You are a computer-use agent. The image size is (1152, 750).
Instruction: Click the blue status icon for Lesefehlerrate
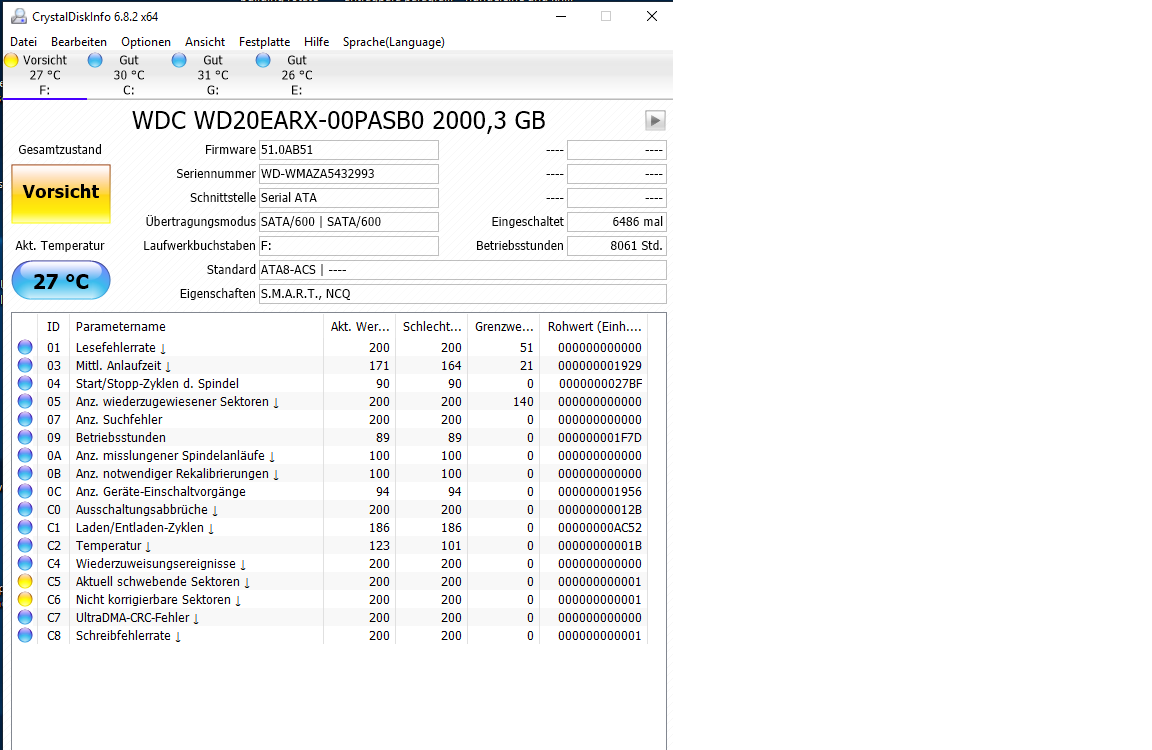tap(25, 347)
